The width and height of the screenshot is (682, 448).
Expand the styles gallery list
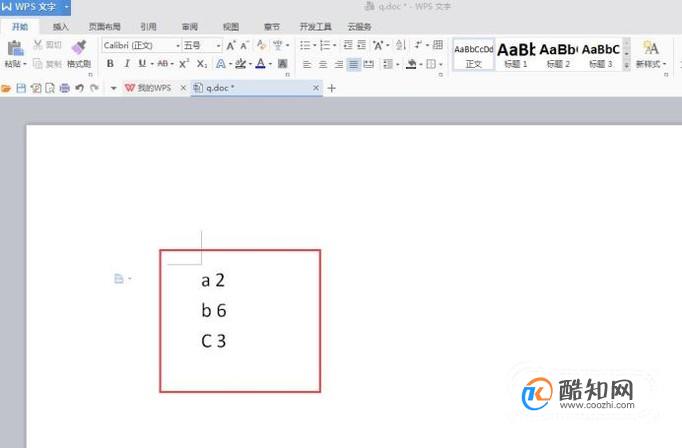pos(627,66)
